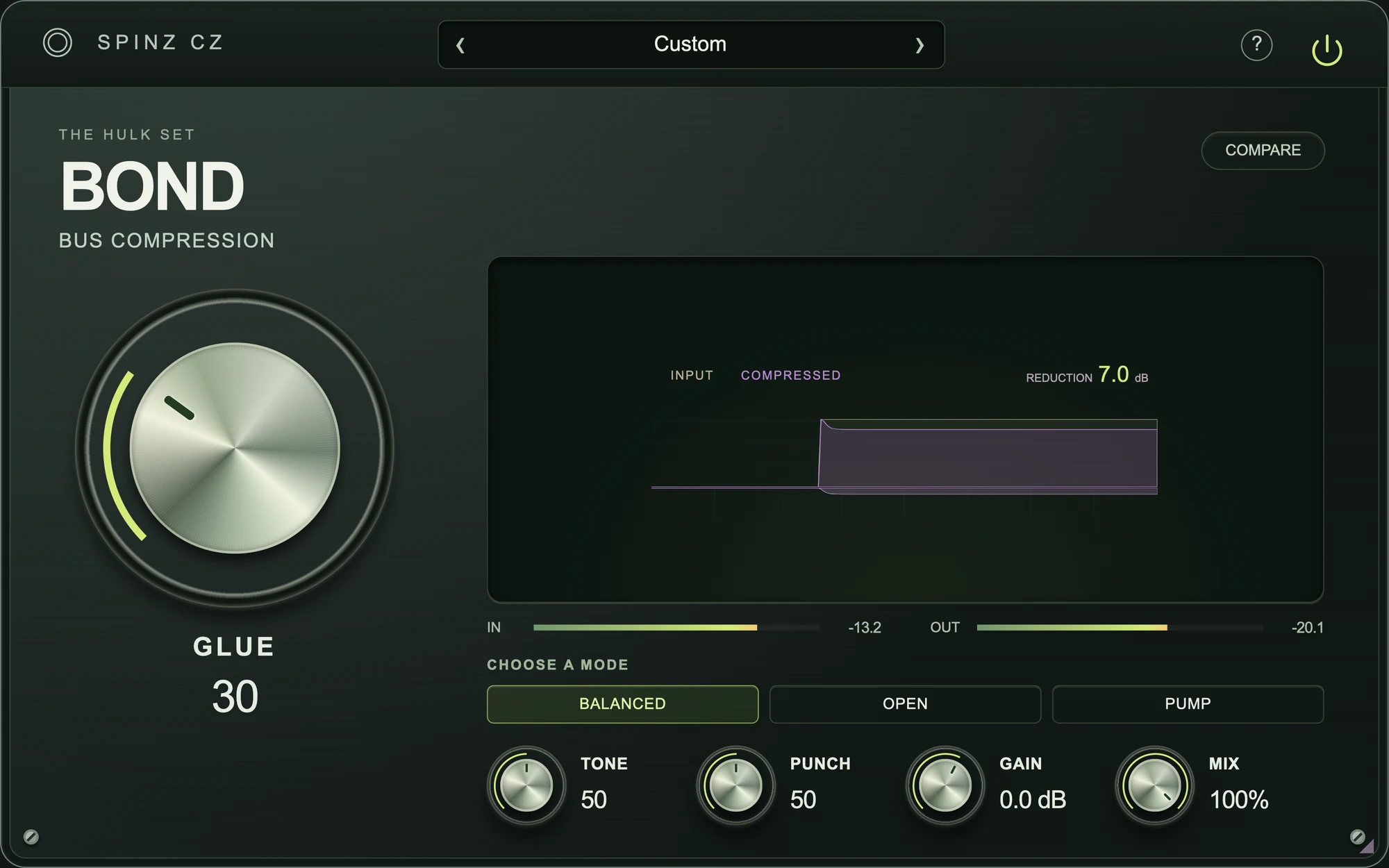This screenshot has width=1389, height=868.
Task: Click the PUNCH value 50
Action: coord(803,800)
